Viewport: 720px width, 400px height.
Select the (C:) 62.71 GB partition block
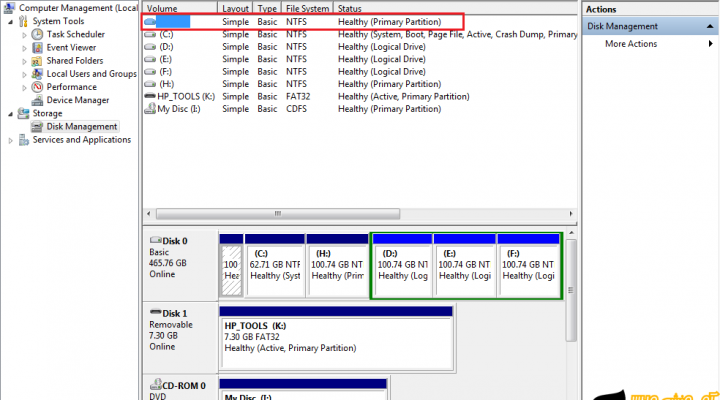[275, 265]
